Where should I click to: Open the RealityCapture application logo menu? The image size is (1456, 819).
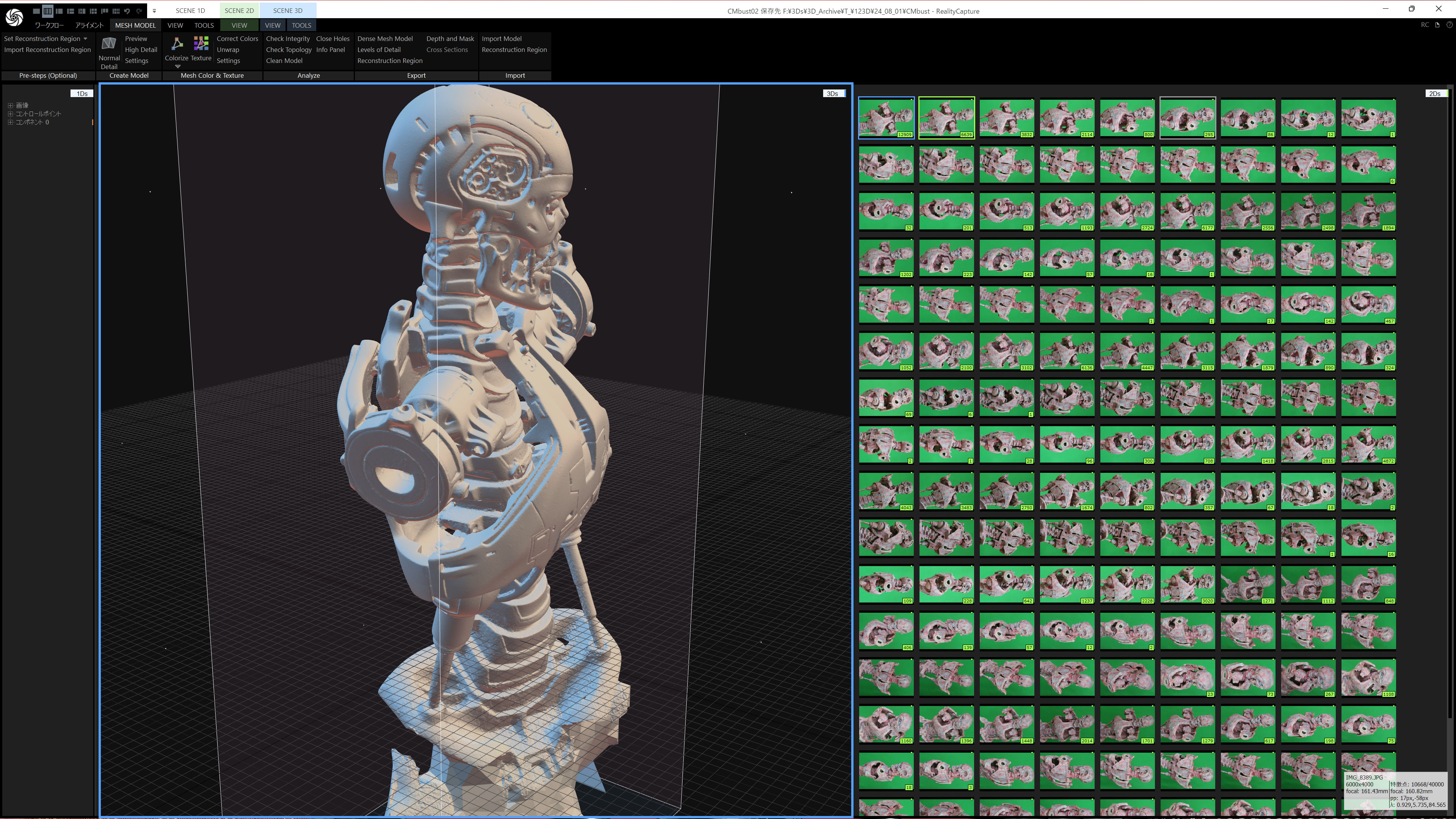(x=14, y=17)
